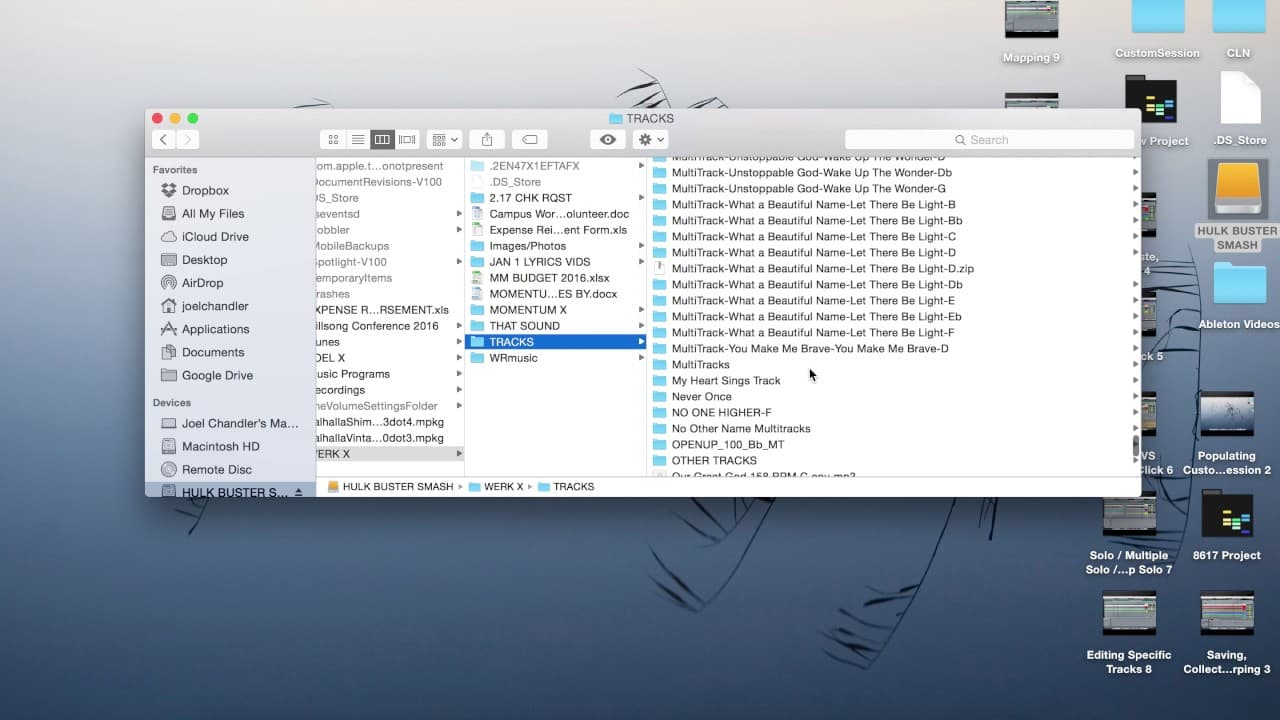Expand the 2.17 CHK RQST folder arrow
The height and width of the screenshot is (720, 1280).
[641, 198]
